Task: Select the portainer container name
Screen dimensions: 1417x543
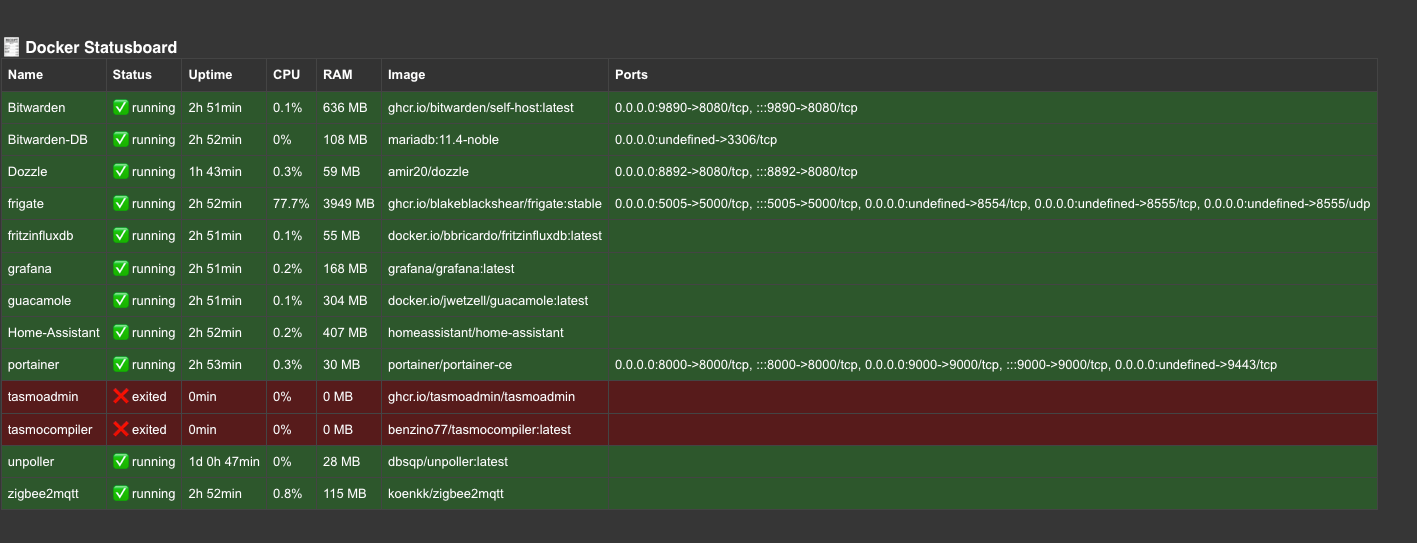Action: click(33, 365)
